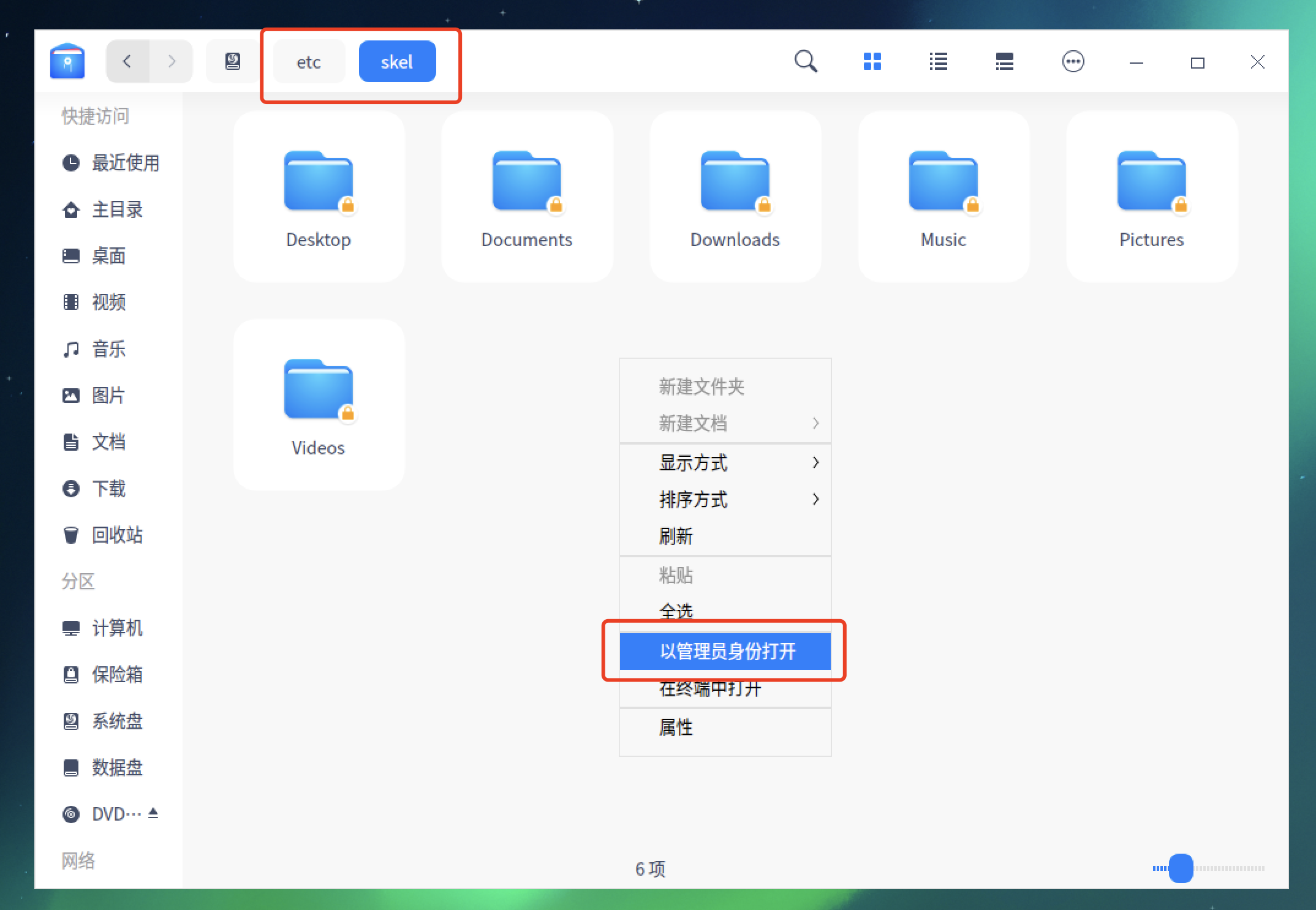The height and width of the screenshot is (910, 1316).
Task: Expand 新建文档 submenu arrow
Action: (x=815, y=423)
